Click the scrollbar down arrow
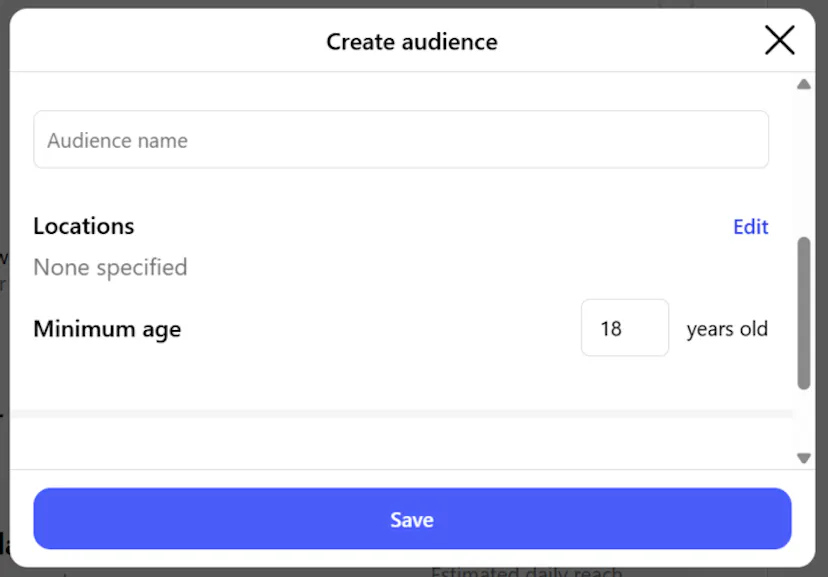This screenshot has width=828, height=577. coord(803,458)
